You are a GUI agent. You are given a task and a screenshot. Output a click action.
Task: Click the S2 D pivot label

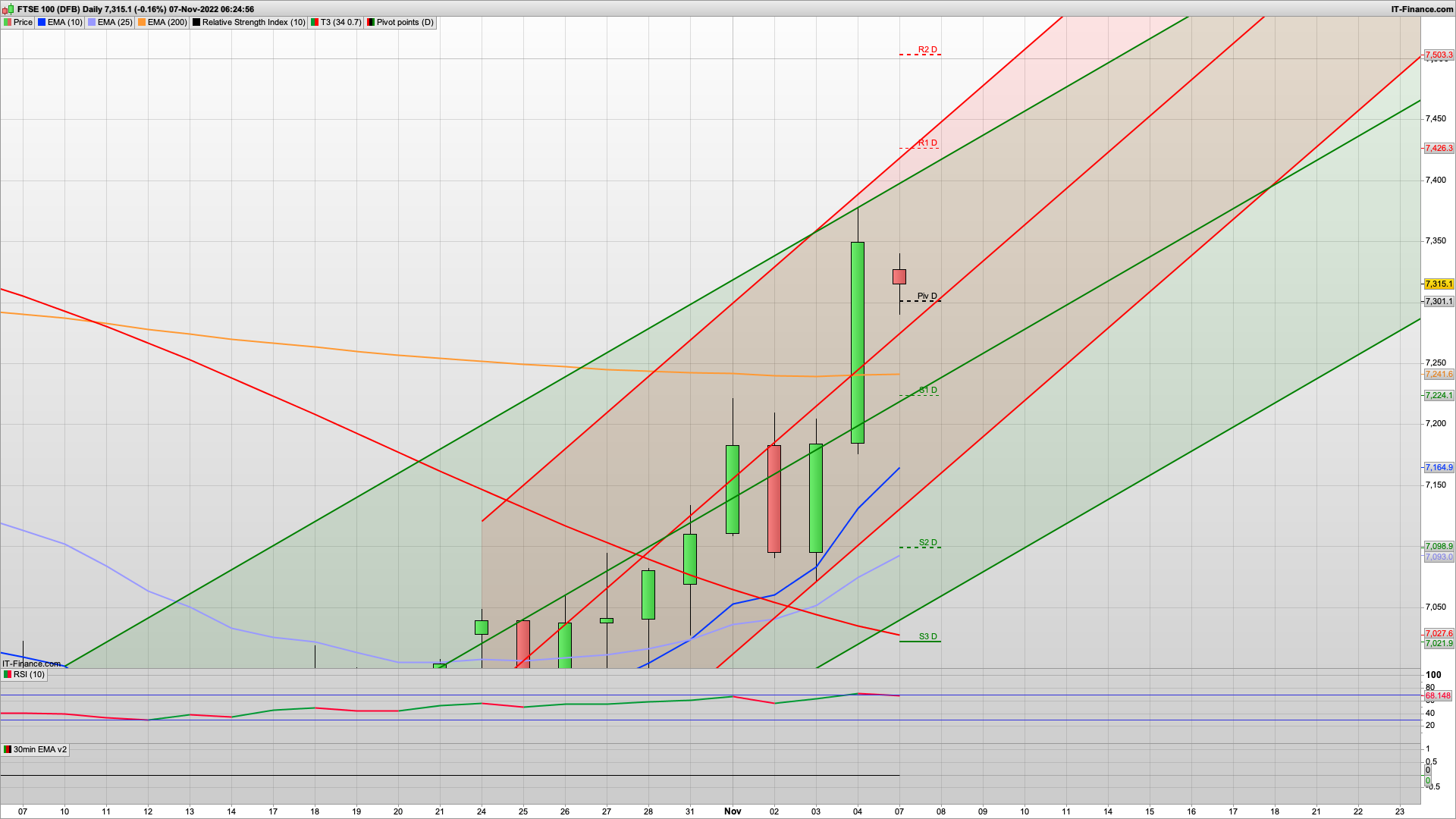click(927, 543)
